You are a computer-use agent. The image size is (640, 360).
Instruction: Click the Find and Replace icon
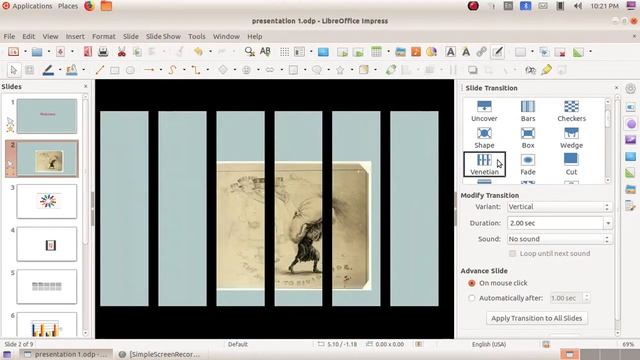[249, 52]
